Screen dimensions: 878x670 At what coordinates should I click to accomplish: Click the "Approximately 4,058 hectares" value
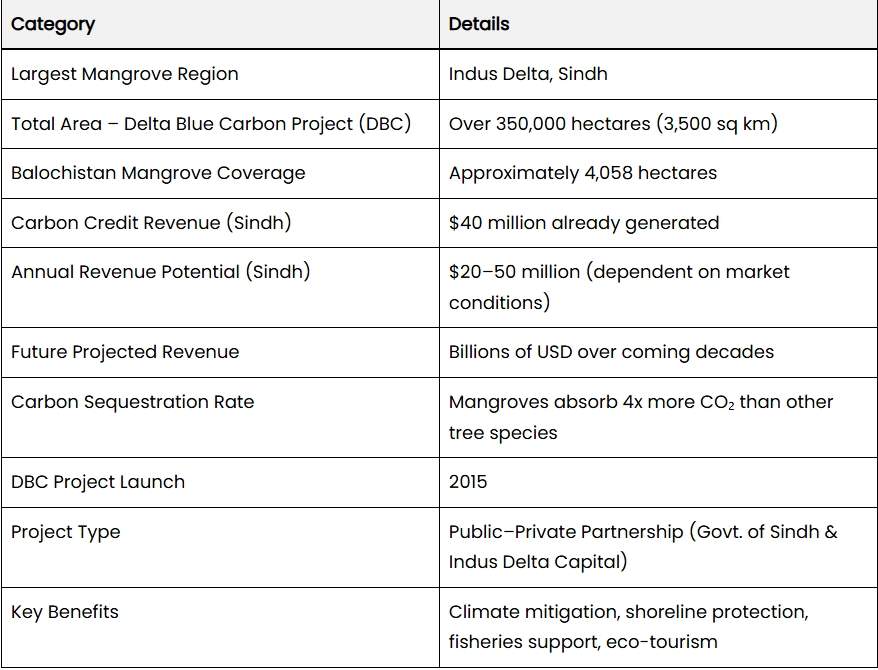[583, 173]
